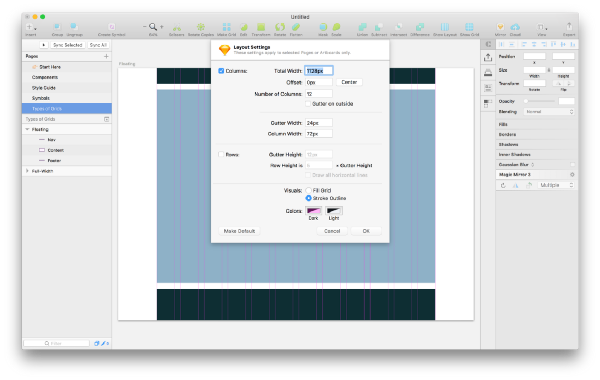Open the Mirror toolbar icon

(500, 27)
